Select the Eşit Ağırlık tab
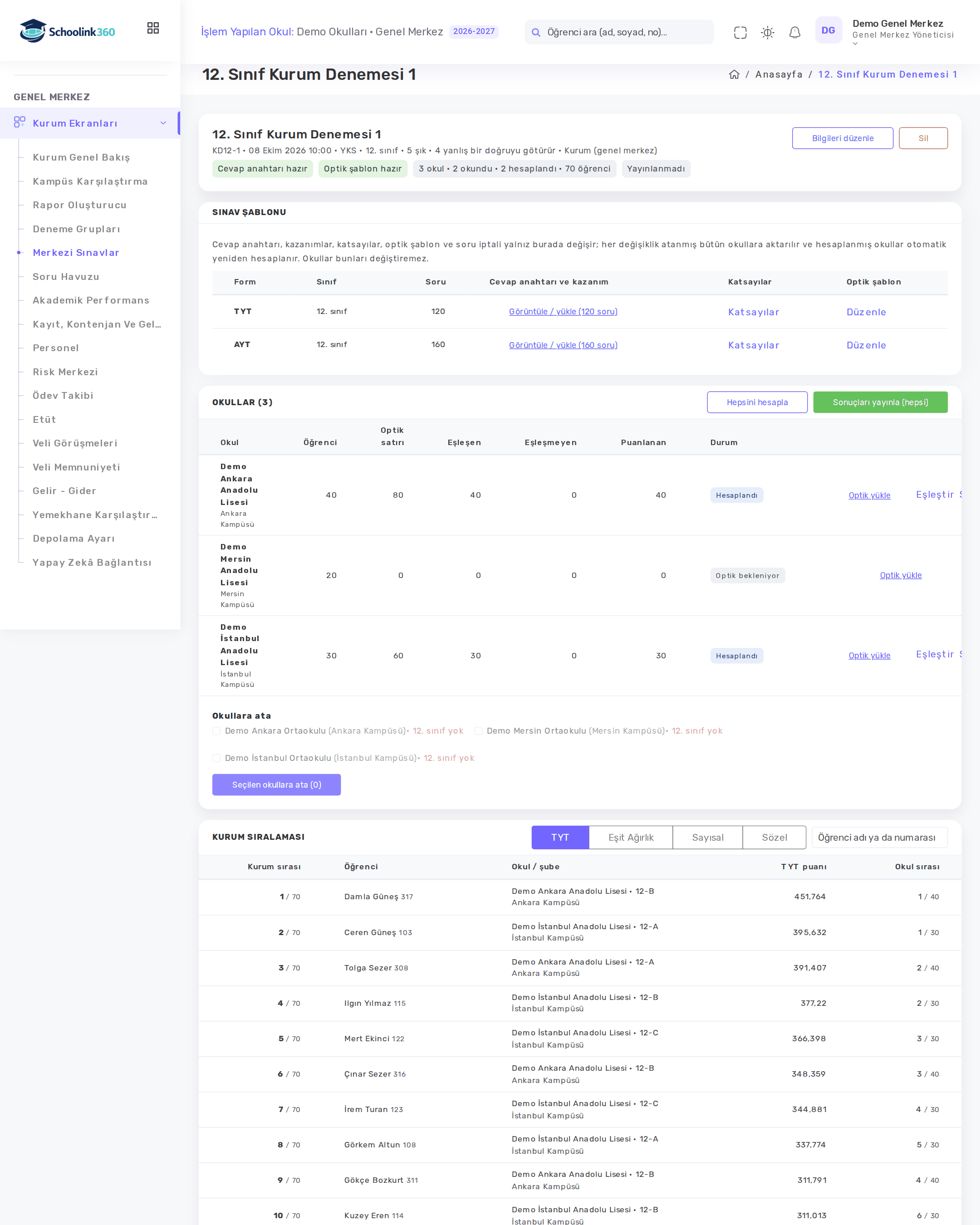 [631, 838]
